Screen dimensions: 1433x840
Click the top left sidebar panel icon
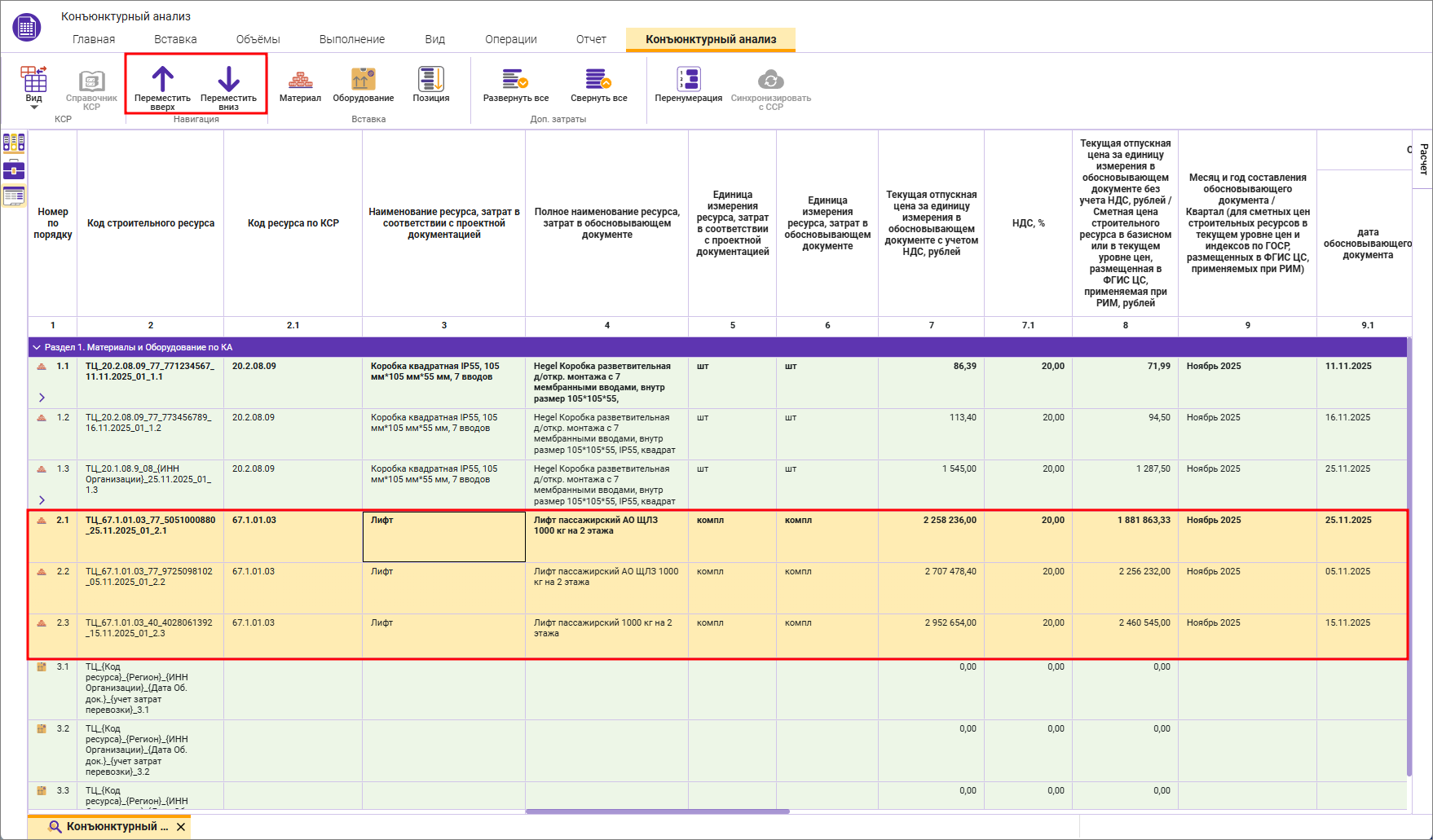point(14,143)
